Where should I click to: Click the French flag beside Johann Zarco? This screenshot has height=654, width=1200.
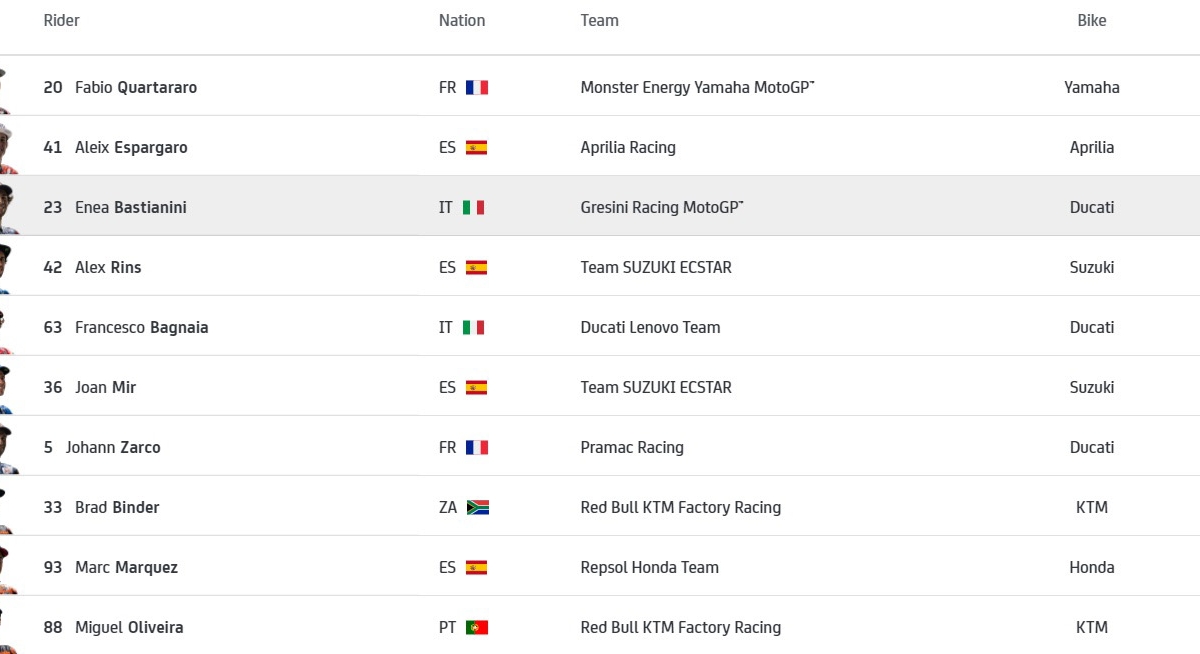click(477, 448)
